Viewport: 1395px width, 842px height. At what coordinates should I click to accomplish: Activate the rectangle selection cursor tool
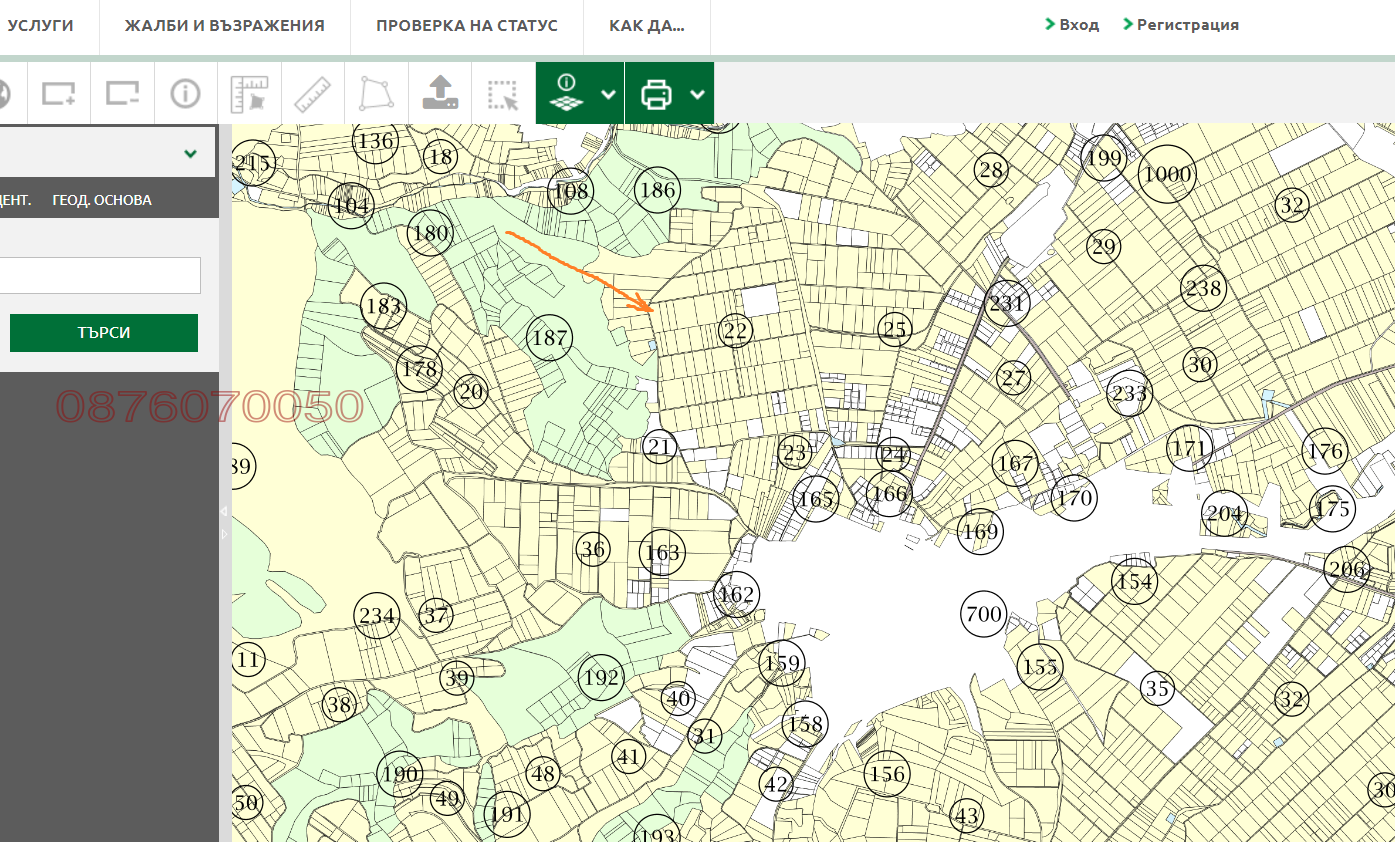click(503, 94)
